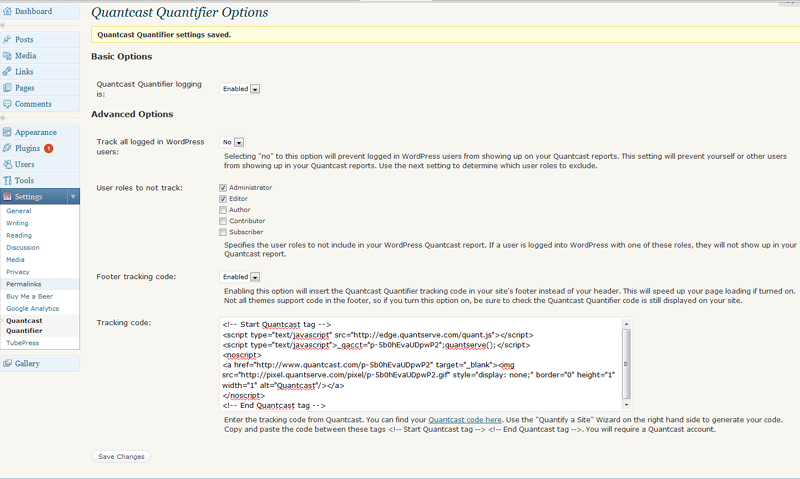
Task: Follow the 'Quantcast code here' link
Action: pyautogui.click(x=465, y=420)
